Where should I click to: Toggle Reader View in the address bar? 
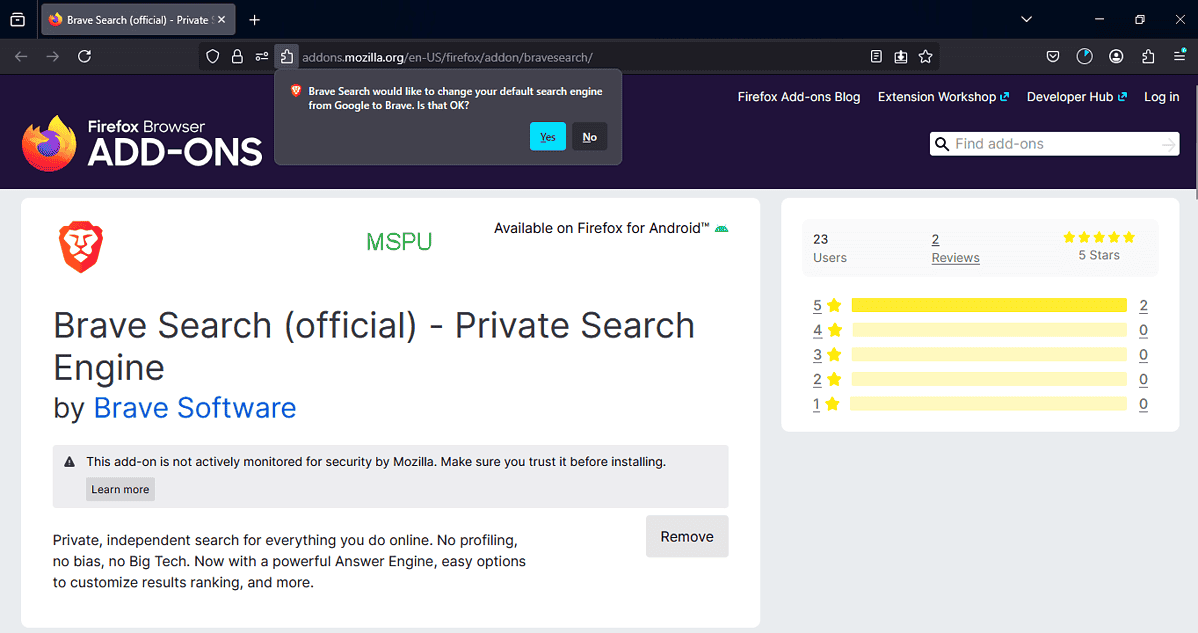pyautogui.click(x=875, y=56)
